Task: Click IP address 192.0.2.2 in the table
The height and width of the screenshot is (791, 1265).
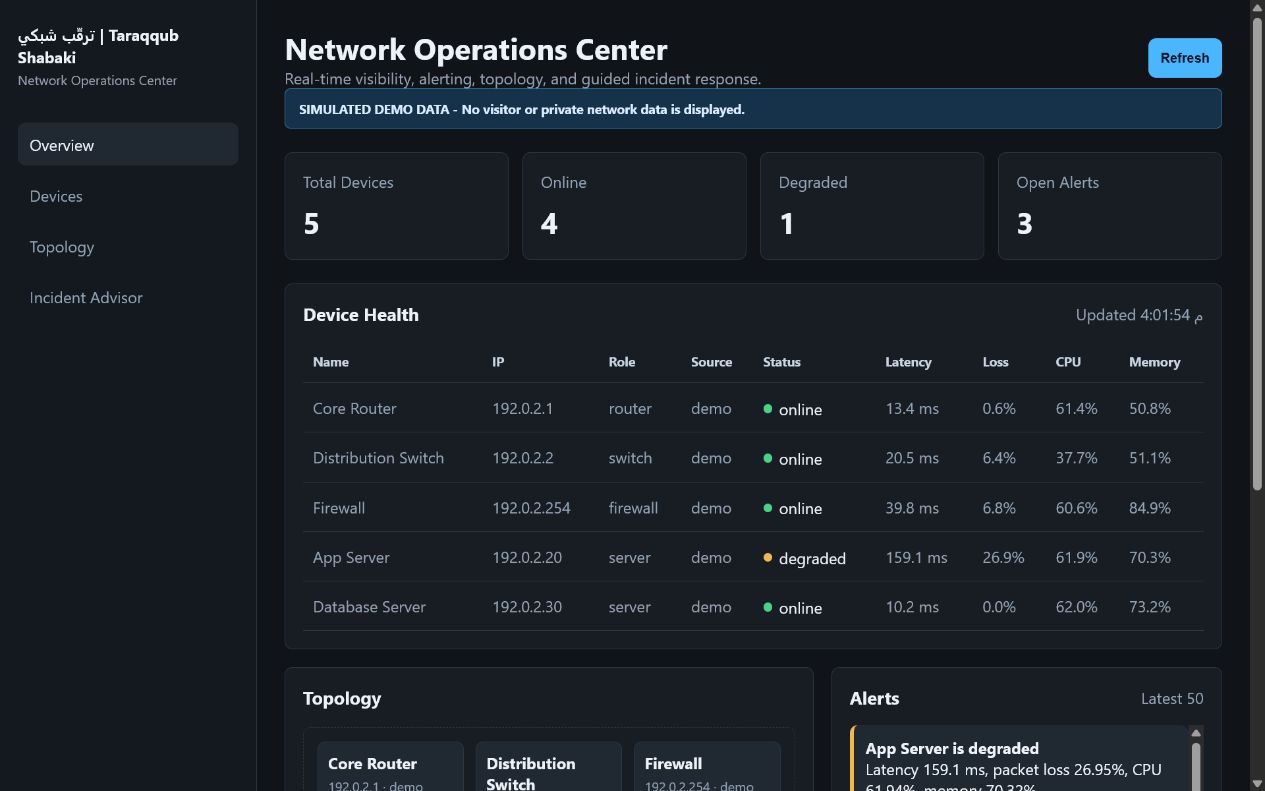Action: coord(522,458)
